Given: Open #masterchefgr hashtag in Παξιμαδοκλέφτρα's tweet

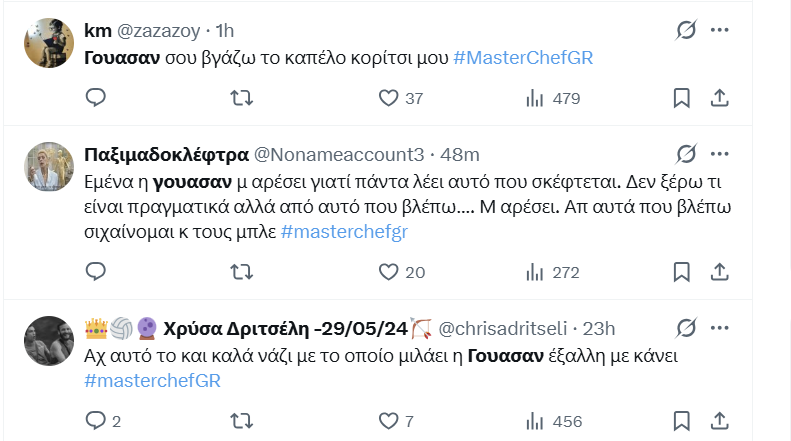Looking at the screenshot, I should pos(345,232).
